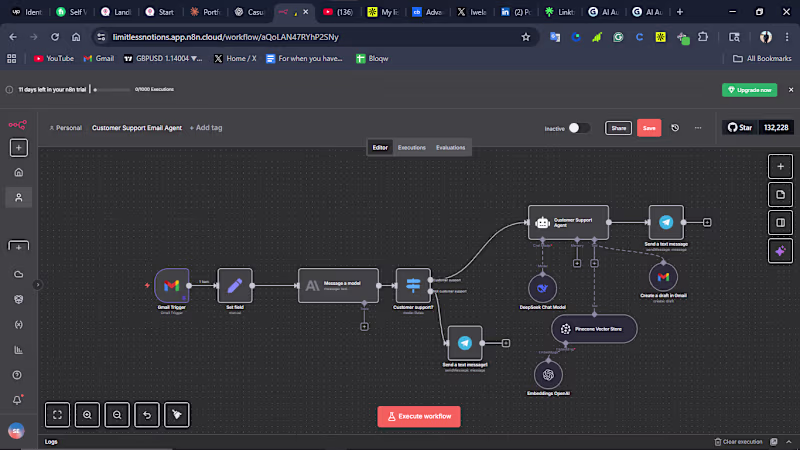The width and height of the screenshot is (800, 450).
Task: Star n8n on GitHub
Action: 740,128
